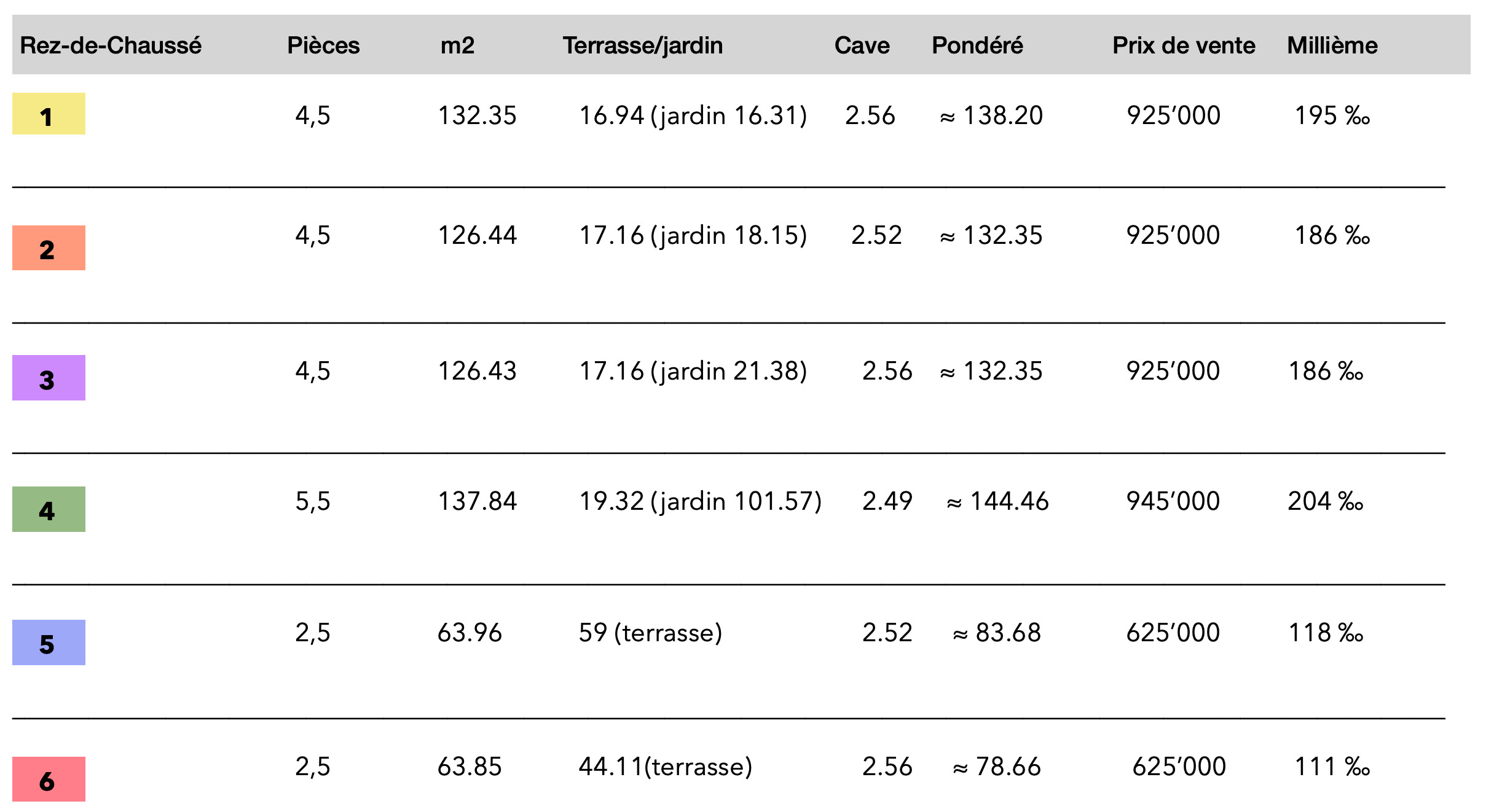
Task: Click the purple swatch numbered 3
Action: point(49,378)
